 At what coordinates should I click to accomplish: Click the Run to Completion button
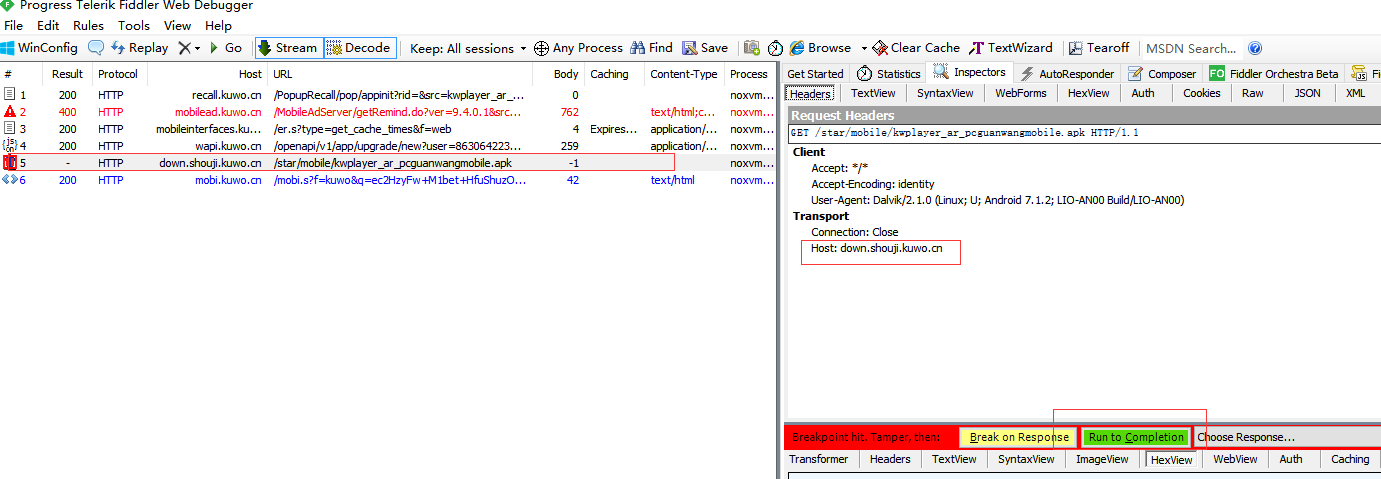click(x=1136, y=437)
